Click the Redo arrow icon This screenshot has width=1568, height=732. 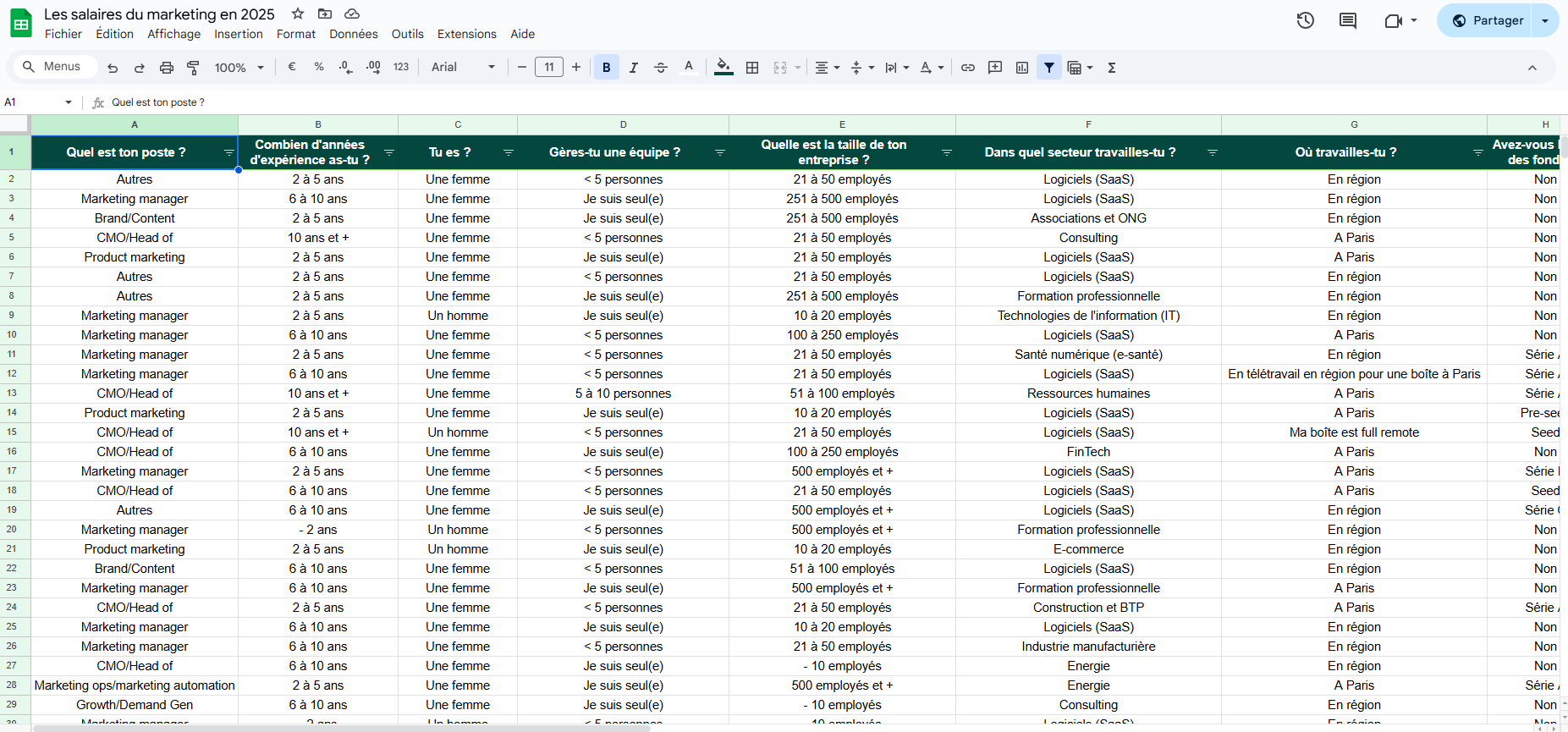pos(140,68)
